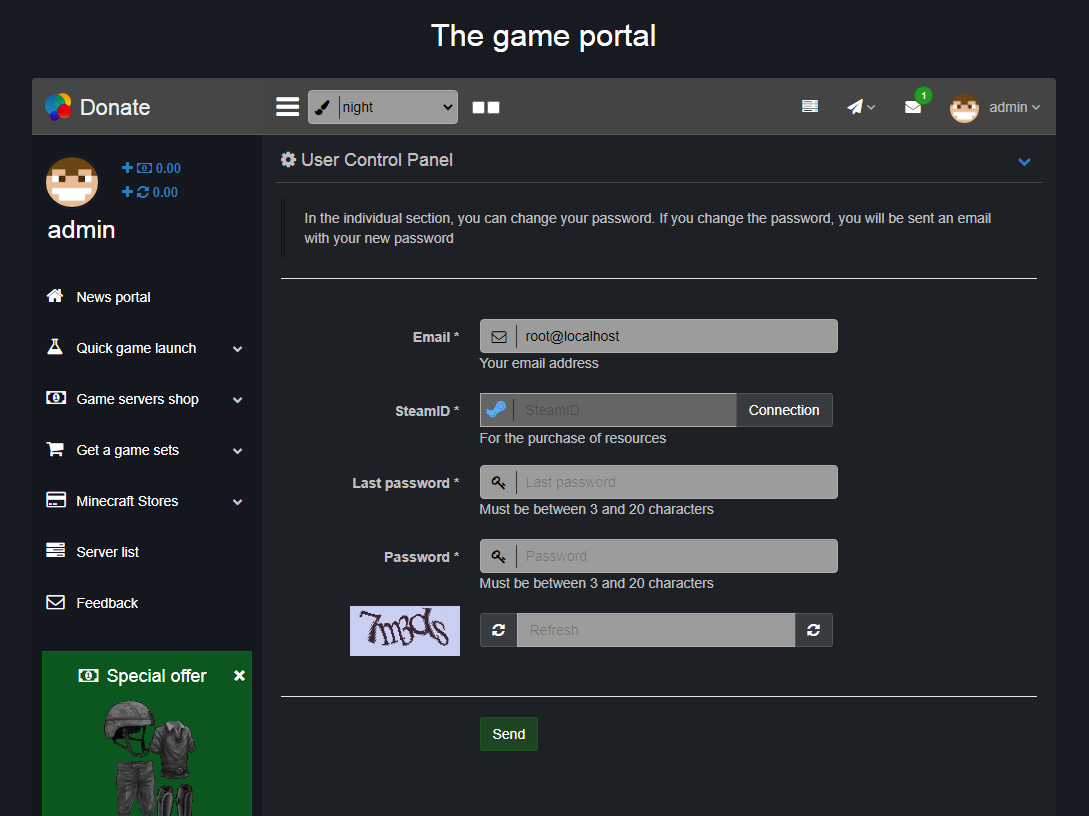Screen dimensions: 1089x816
Task: Click the SteamID Connection button
Action: click(x=783, y=410)
